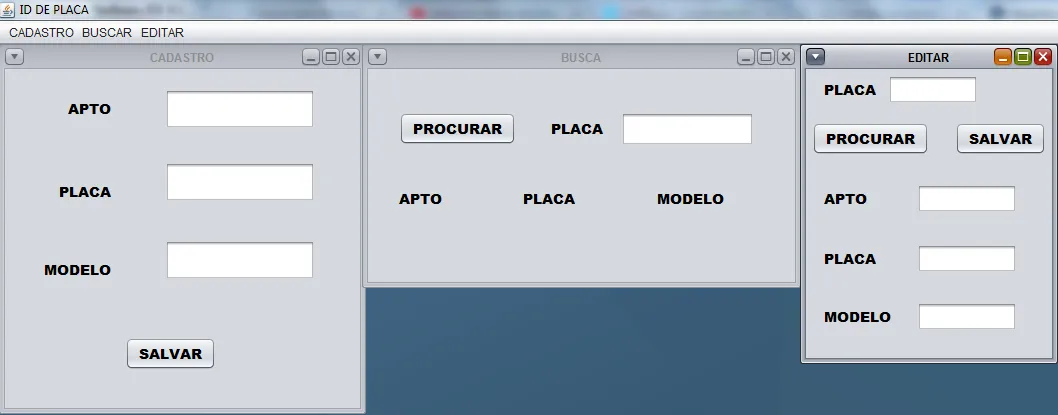The height and width of the screenshot is (415, 1058).
Task: Click SALVAR button in EDITAR window
Action: (x=1001, y=139)
